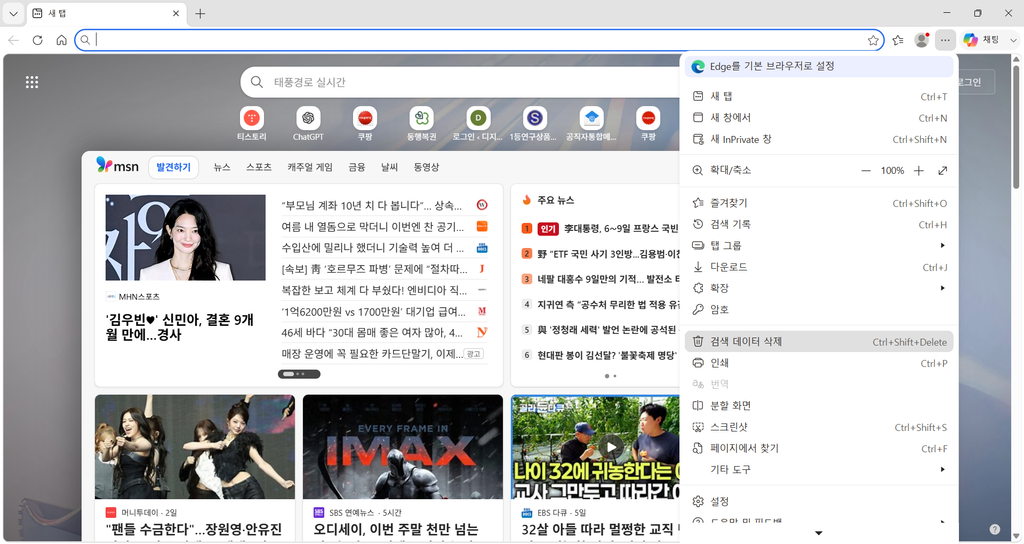Screen dimensions: 1024x544
Task: Open the 신민아 결혼 headline article
Action: click(x=180, y=327)
